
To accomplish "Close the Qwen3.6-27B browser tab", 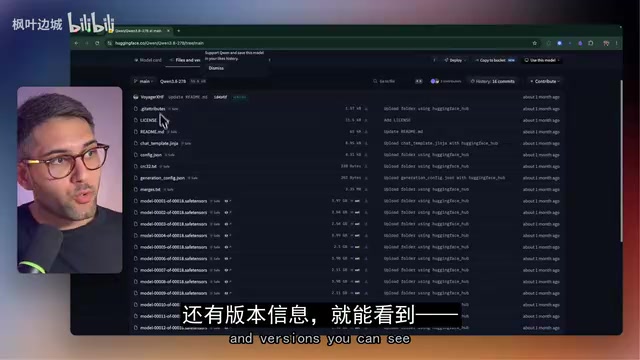I will point(168,31).
